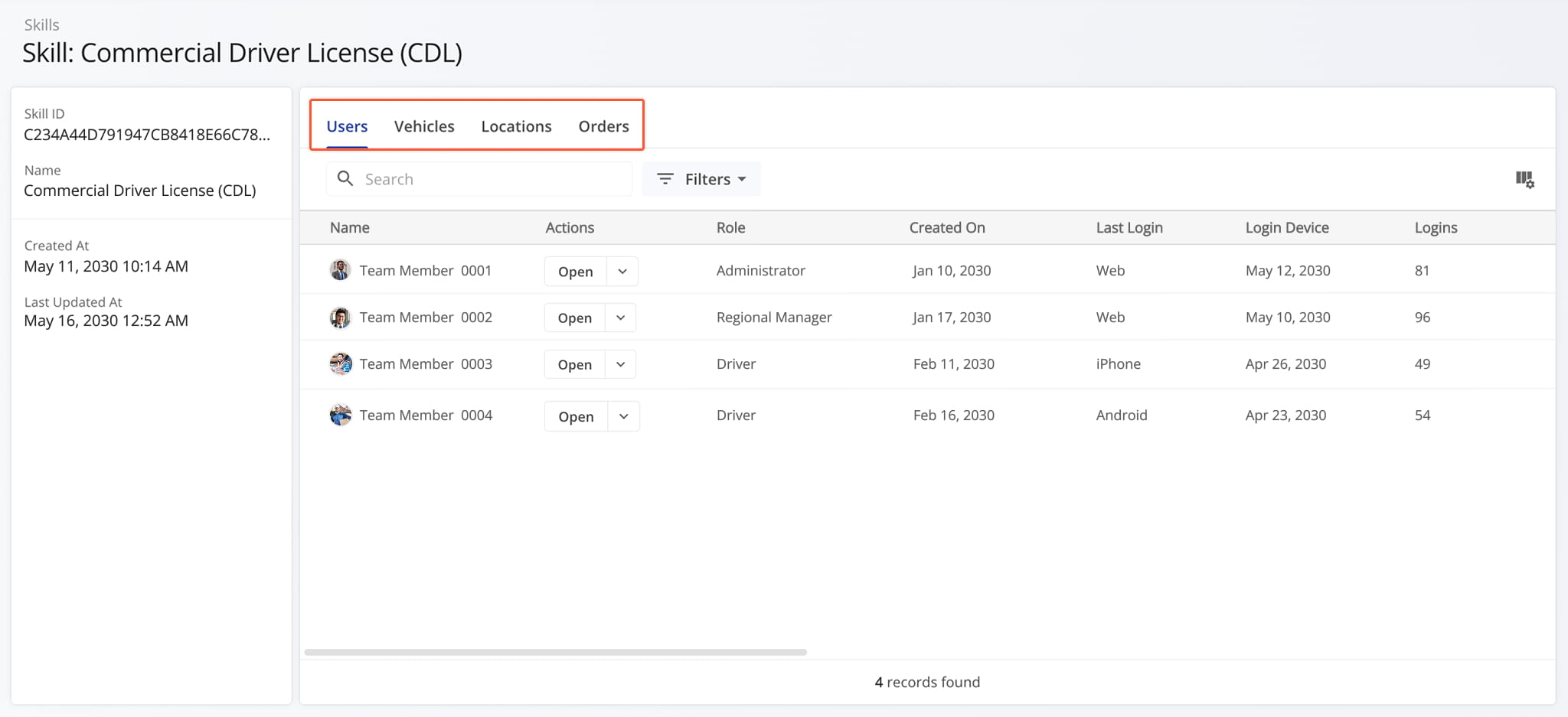
Task: Click the Android last login cell
Action: click(1122, 415)
